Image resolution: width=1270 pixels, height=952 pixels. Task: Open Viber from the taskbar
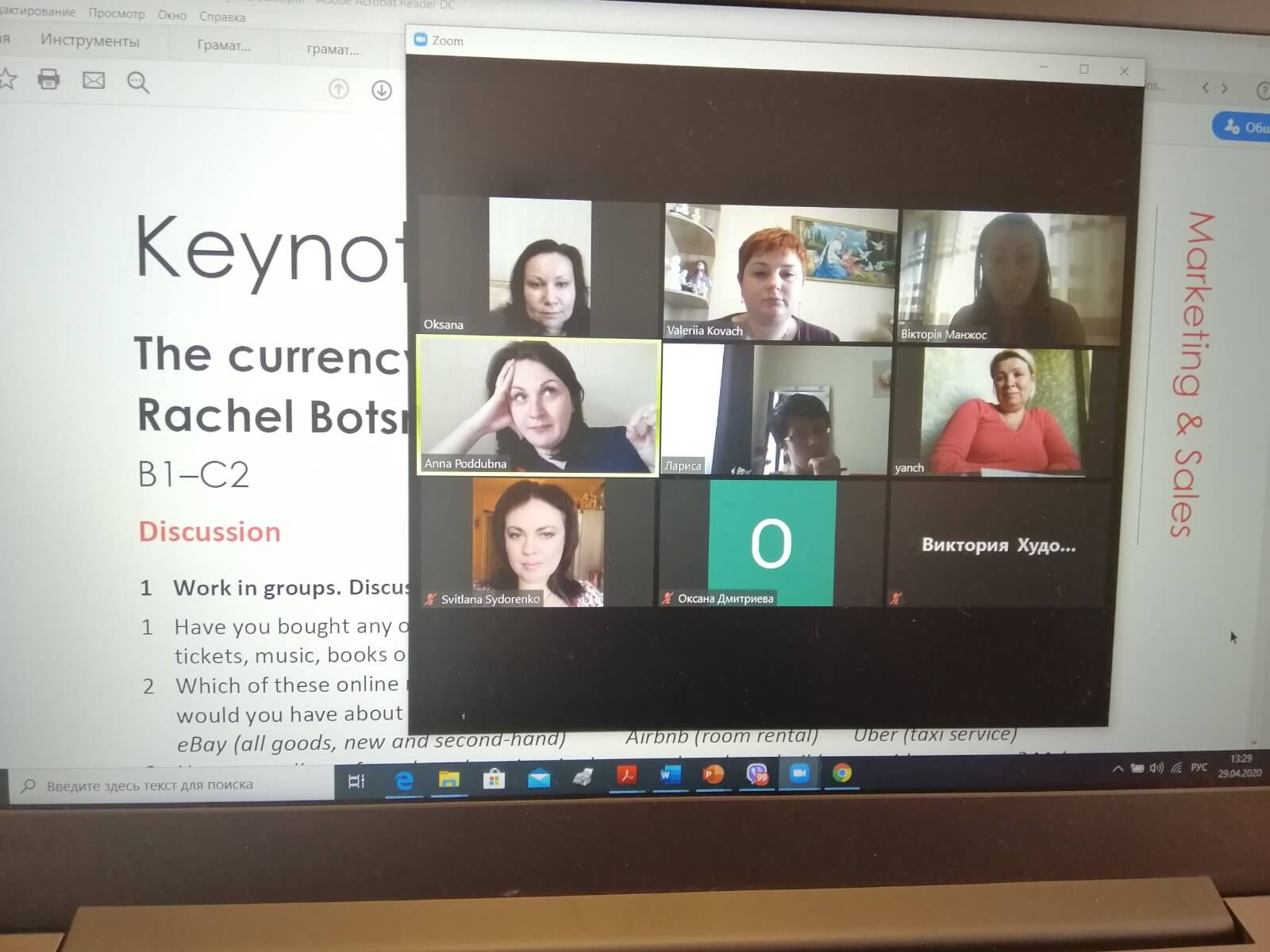[757, 774]
